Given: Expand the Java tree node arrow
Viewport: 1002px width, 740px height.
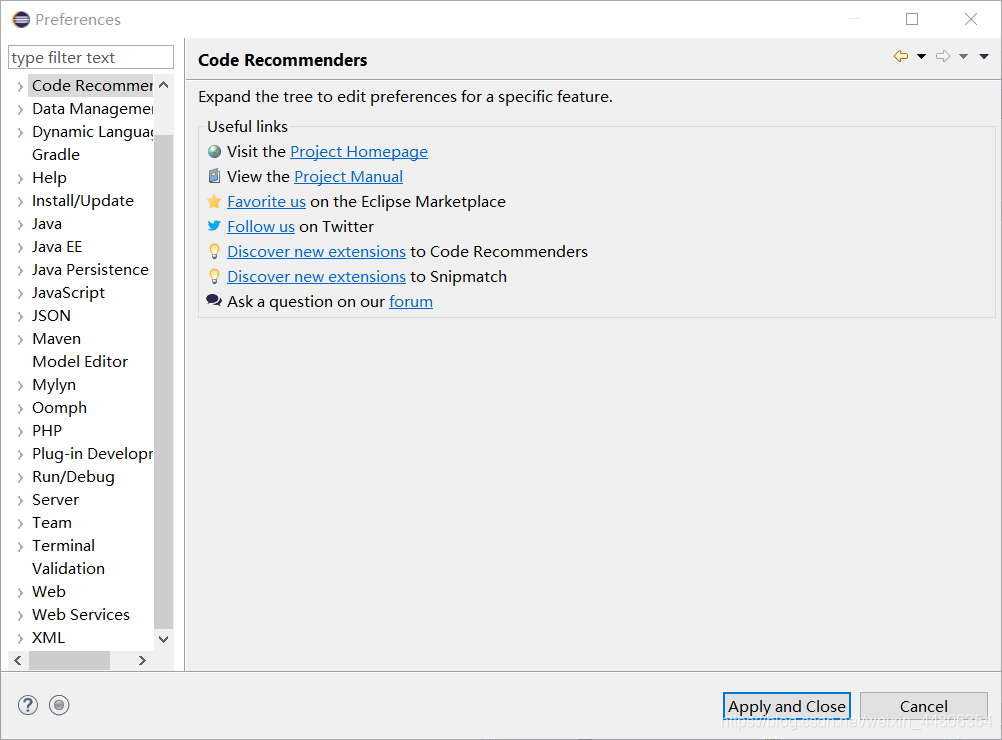Looking at the screenshot, I should [20, 224].
